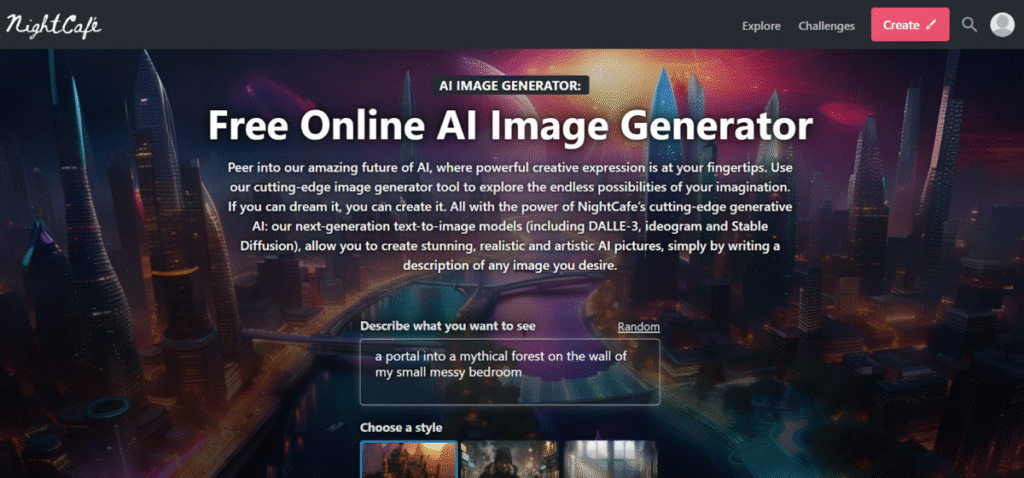Click the Random prompt link
This screenshot has width=1024, height=478.
(x=638, y=327)
